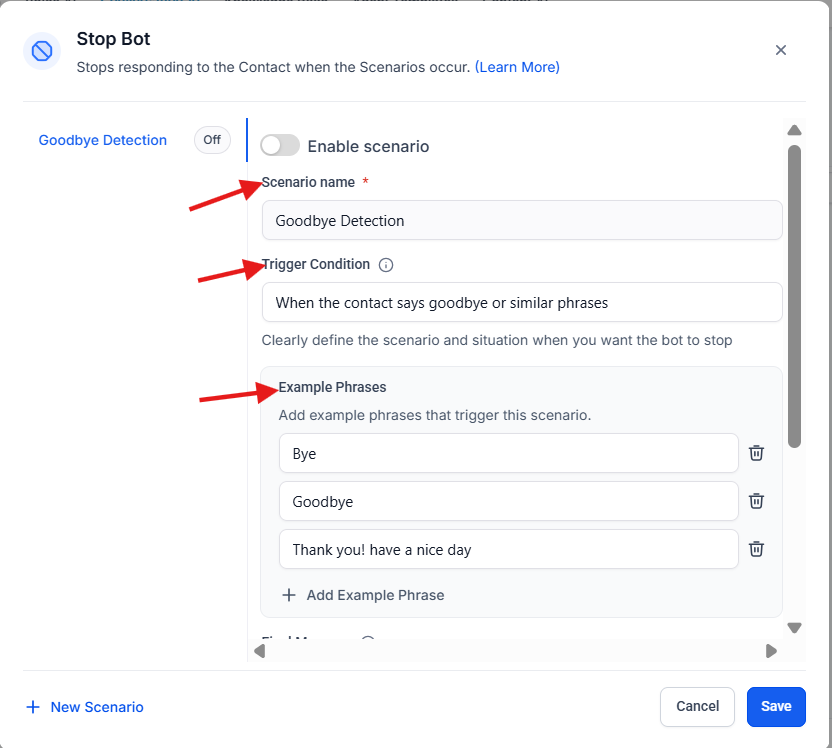Viewport: 832px width, 748px height.
Task: Close the Stop Bot dialog
Action: tap(781, 50)
